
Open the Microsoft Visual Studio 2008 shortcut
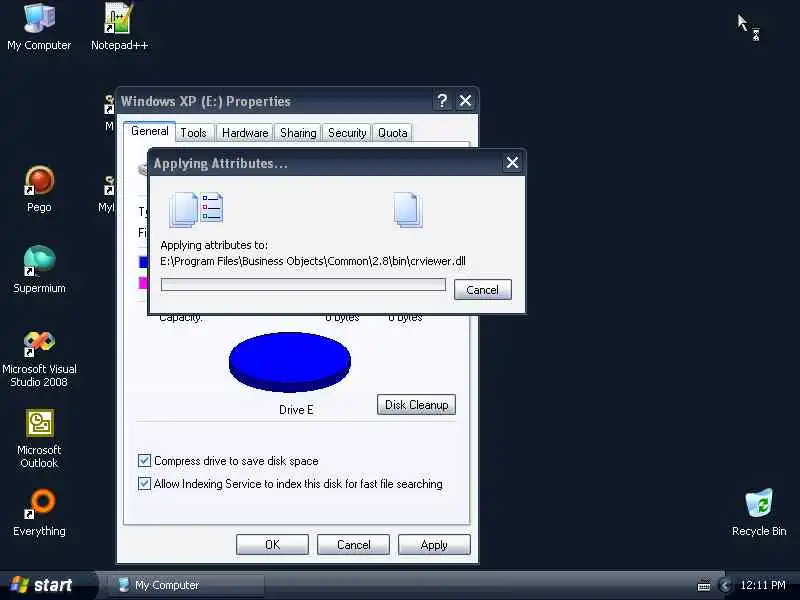click(x=39, y=359)
